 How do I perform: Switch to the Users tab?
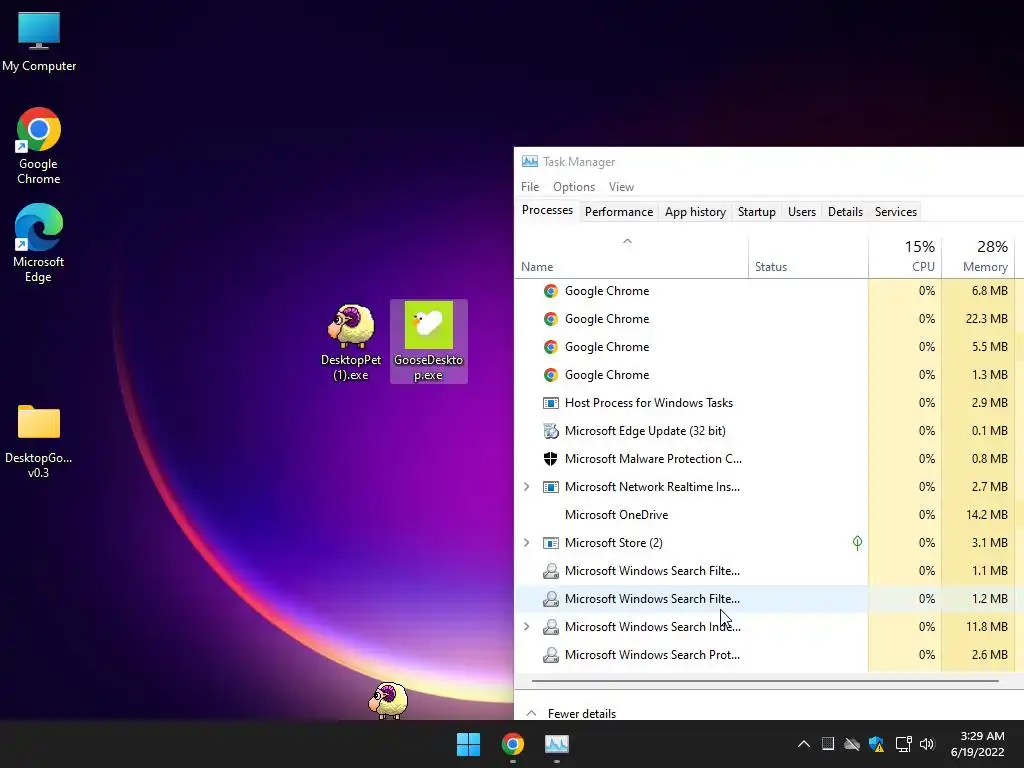(801, 212)
